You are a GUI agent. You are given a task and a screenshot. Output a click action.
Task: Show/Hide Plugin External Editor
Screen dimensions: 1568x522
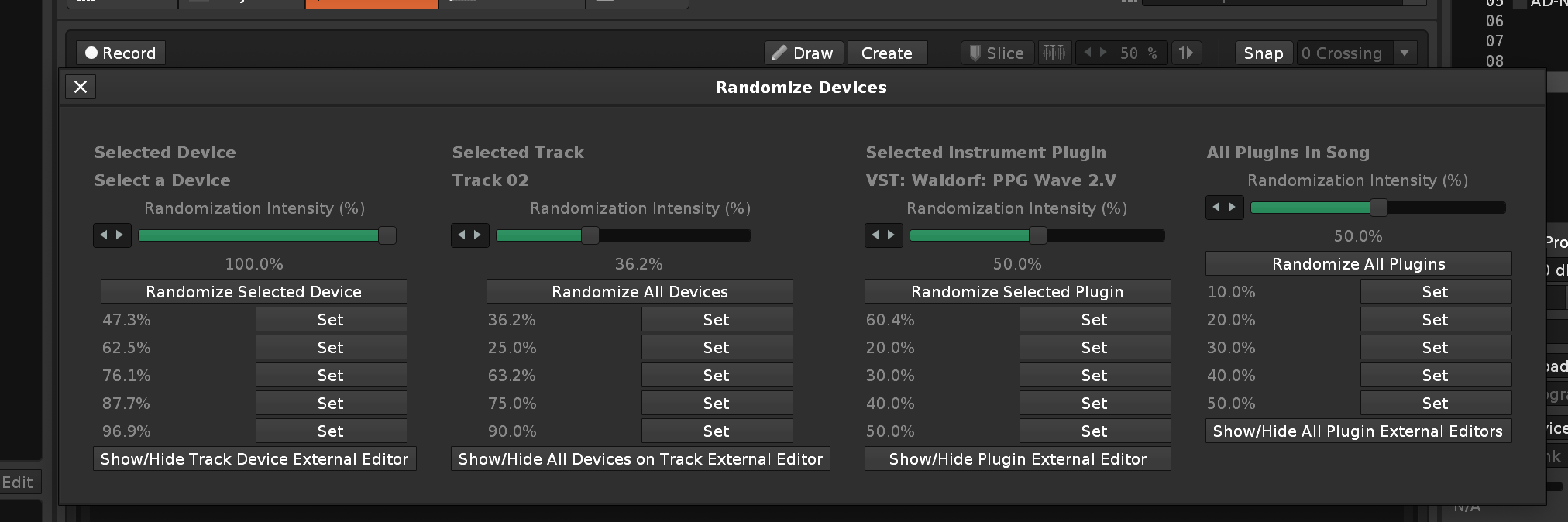(x=1017, y=459)
